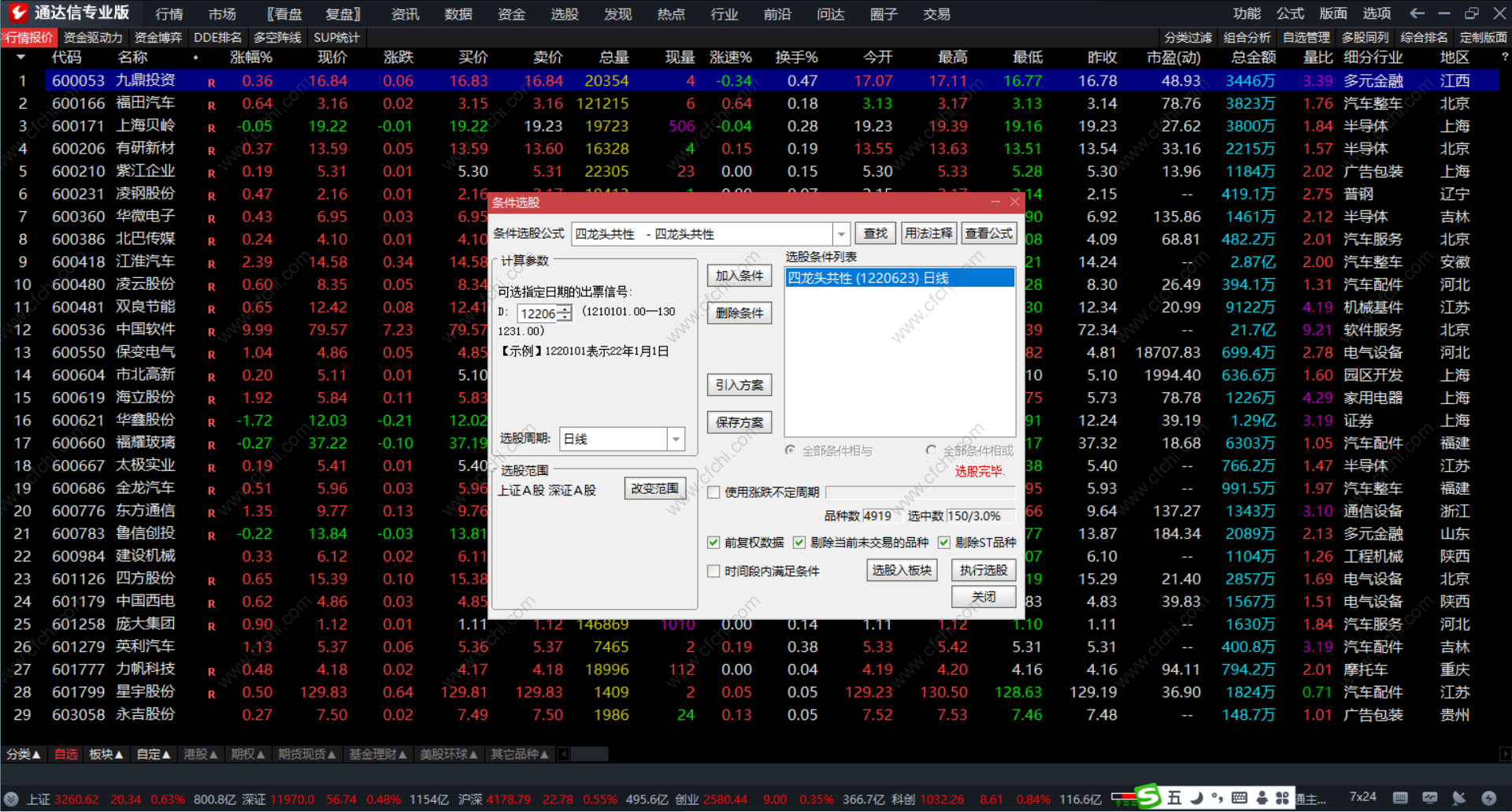Screen dimensions: 1512x812
Task: Select 全部条件相与 radio button
Action: point(790,450)
